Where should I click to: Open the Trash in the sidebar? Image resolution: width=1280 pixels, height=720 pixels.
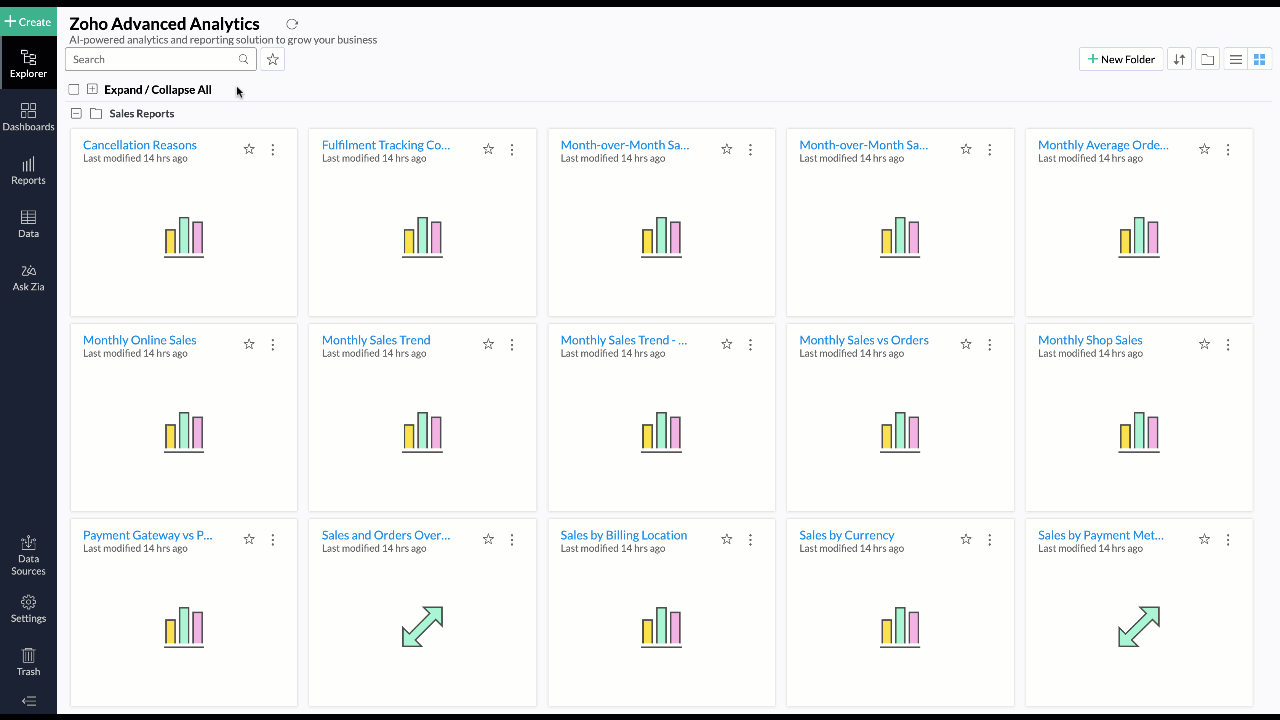[x=28, y=661]
